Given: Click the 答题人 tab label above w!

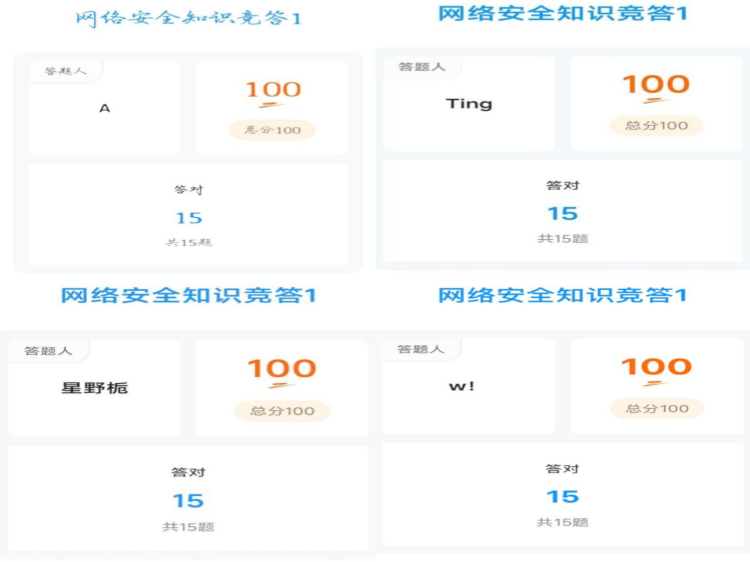Looking at the screenshot, I should click(420, 349).
